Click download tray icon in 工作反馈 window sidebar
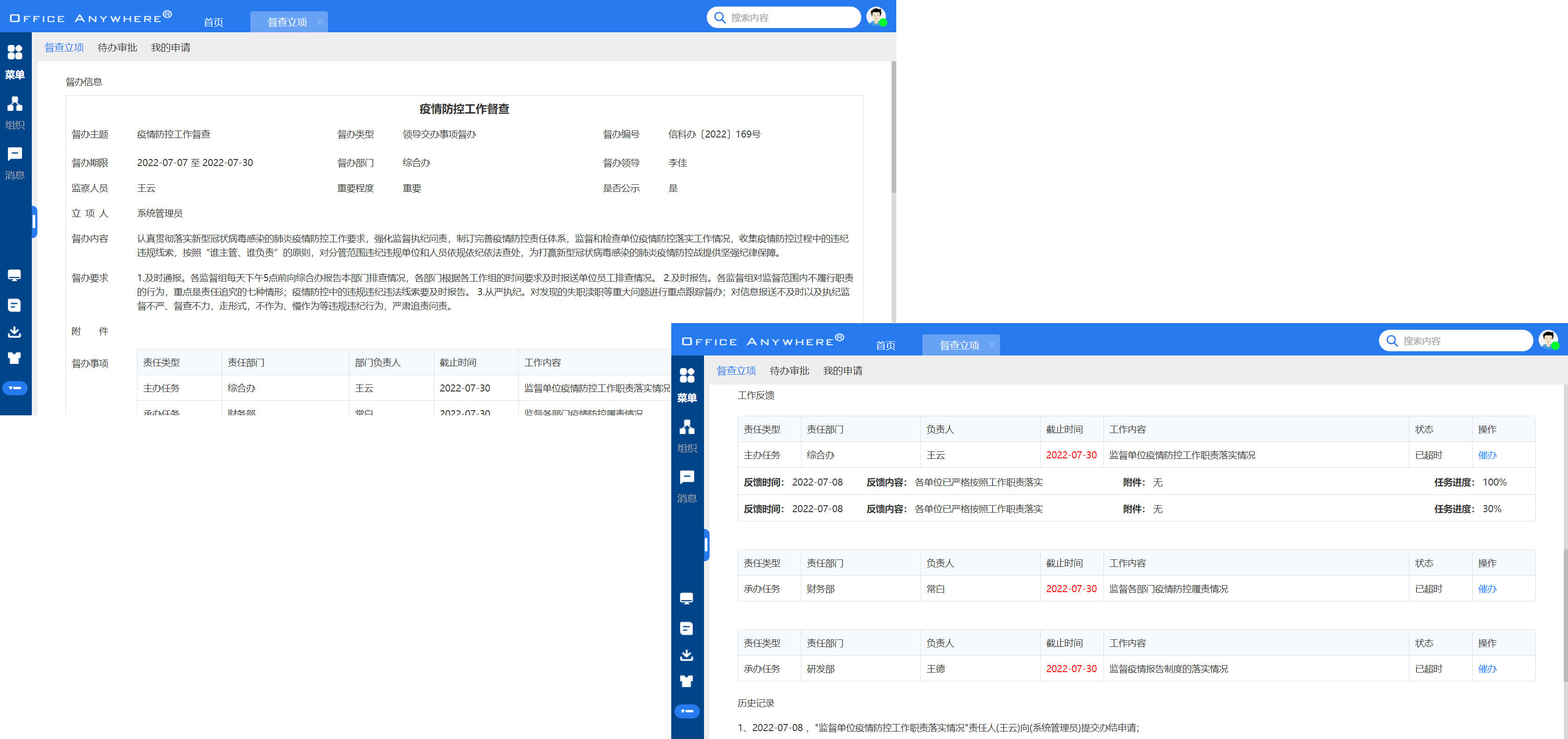Viewport: 1568px width, 739px height. point(687,655)
